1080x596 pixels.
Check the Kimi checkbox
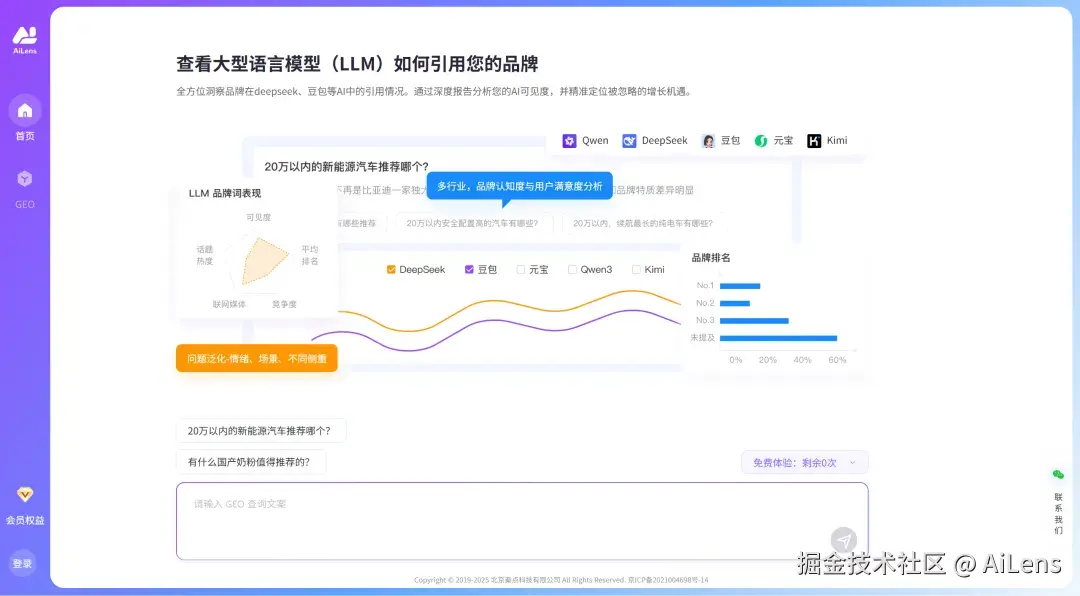pyautogui.click(x=637, y=269)
